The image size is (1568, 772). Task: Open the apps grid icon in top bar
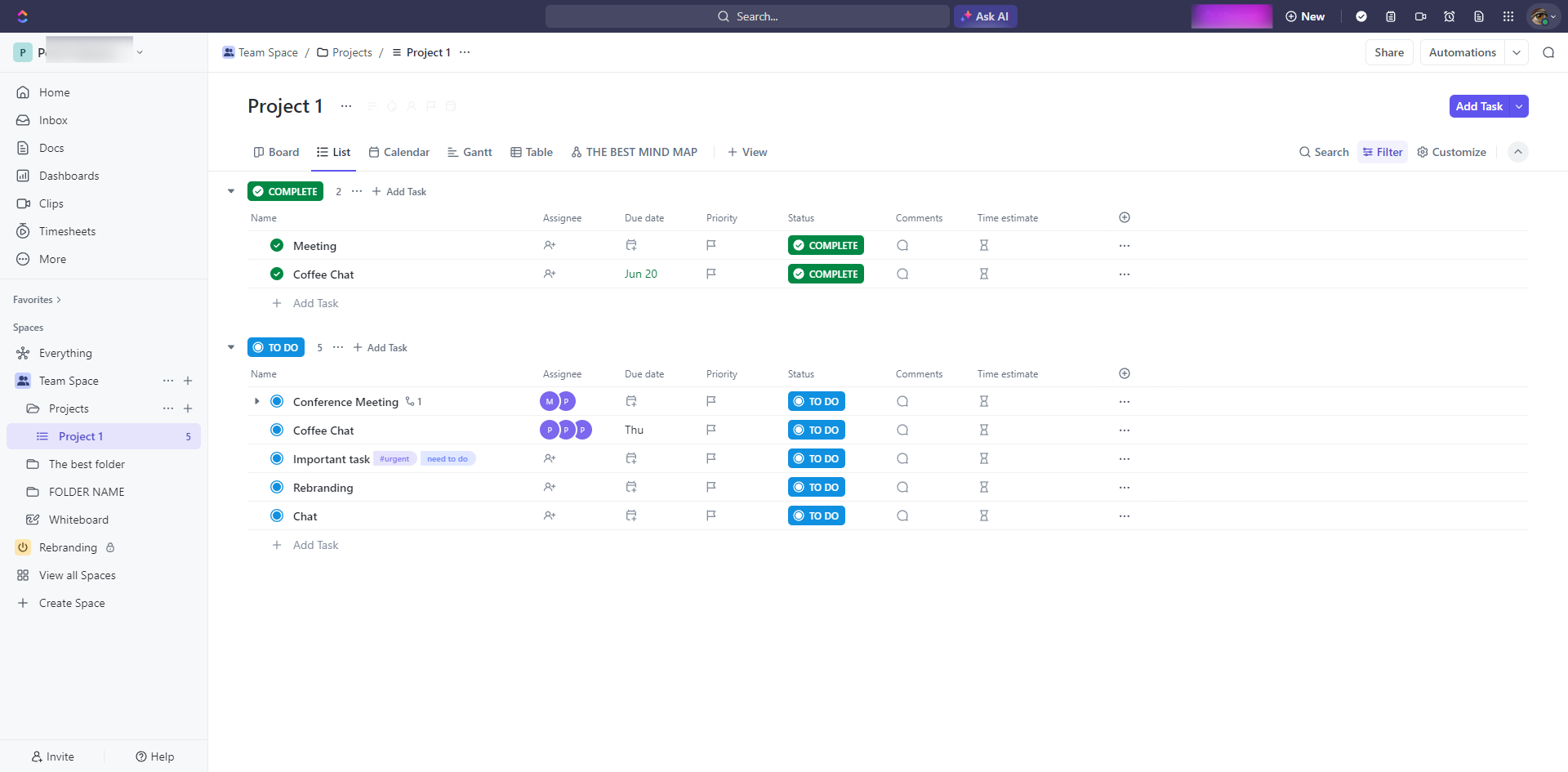pos(1508,16)
